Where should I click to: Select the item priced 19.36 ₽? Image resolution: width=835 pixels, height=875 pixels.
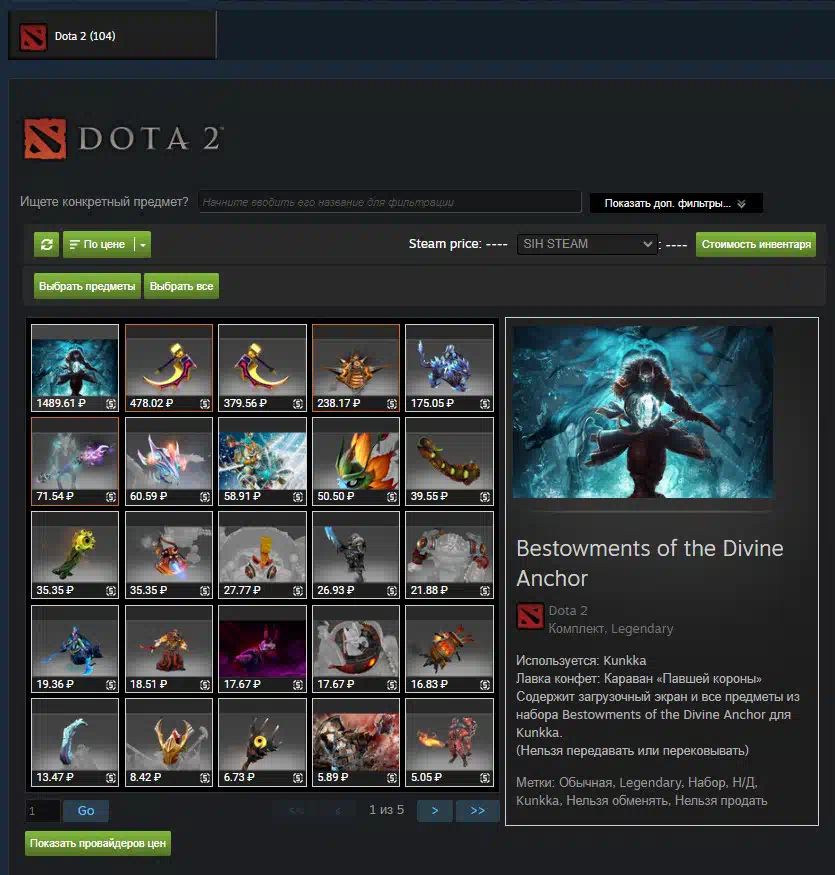[75, 649]
